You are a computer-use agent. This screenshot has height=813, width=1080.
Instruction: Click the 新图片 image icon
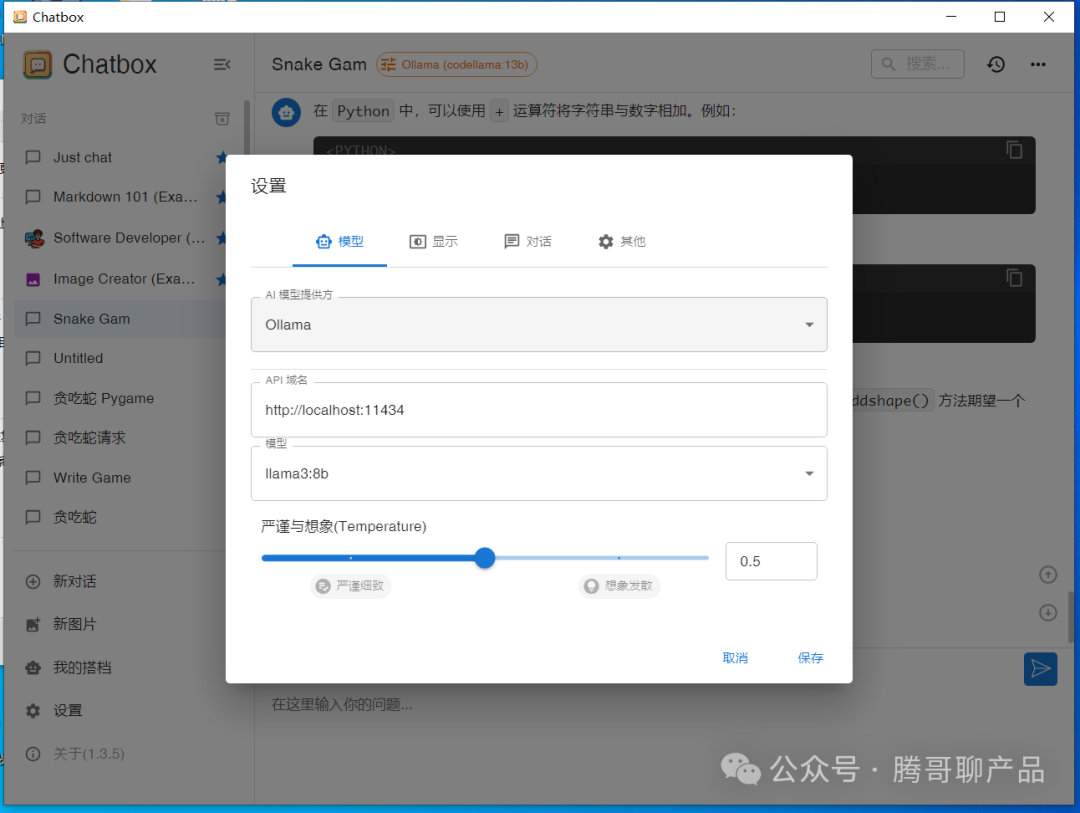32,624
